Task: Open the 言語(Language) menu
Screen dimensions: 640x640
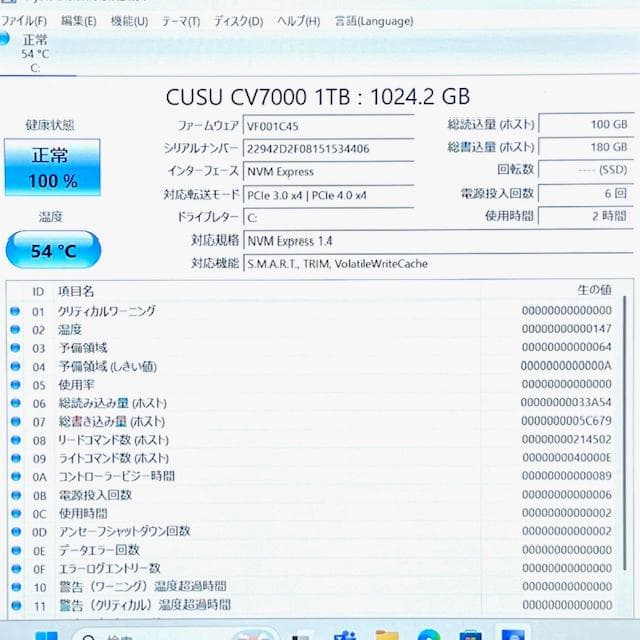Action: (374, 21)
